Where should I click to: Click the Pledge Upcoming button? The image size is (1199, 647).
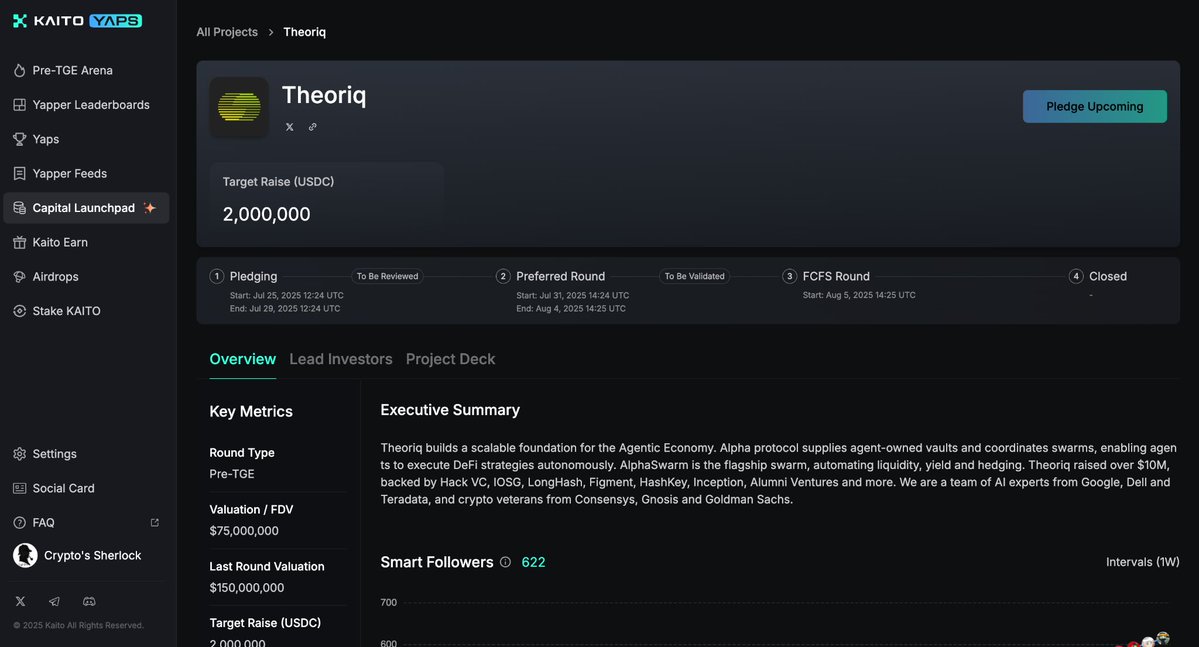click(x=1094, y=106)
